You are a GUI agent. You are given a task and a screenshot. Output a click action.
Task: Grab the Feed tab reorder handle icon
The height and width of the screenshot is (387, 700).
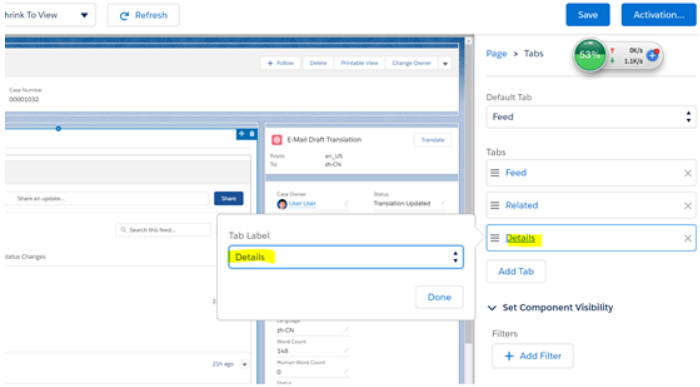495,173
